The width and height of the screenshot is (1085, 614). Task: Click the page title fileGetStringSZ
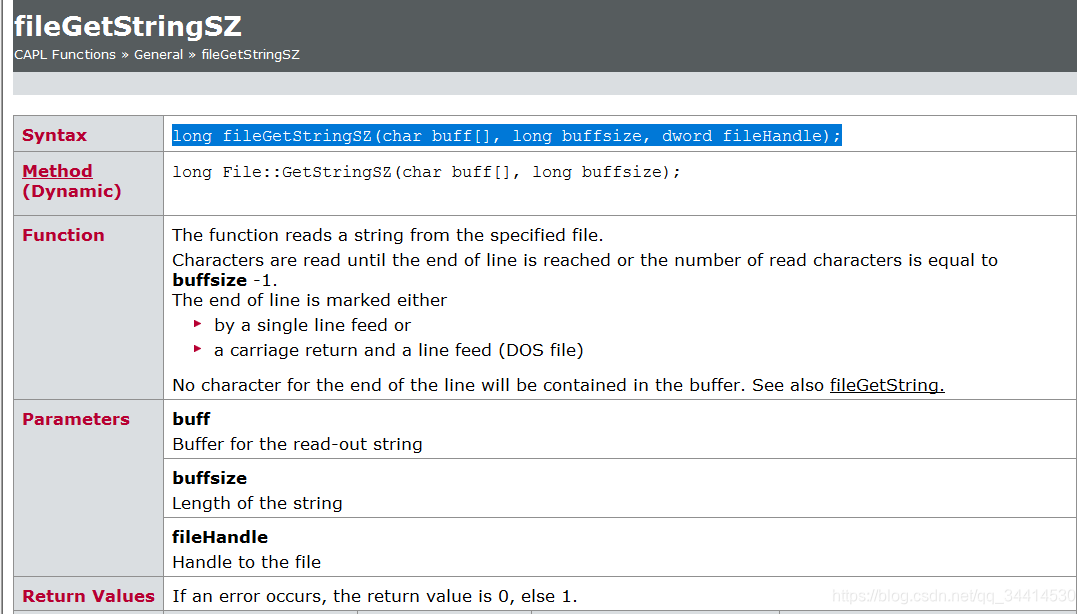click(128, 26)
